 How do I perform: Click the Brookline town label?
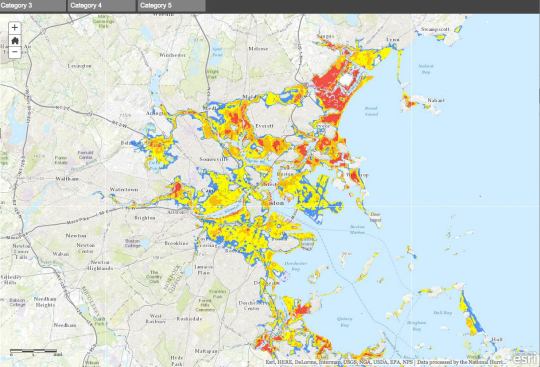coord(176,243)
